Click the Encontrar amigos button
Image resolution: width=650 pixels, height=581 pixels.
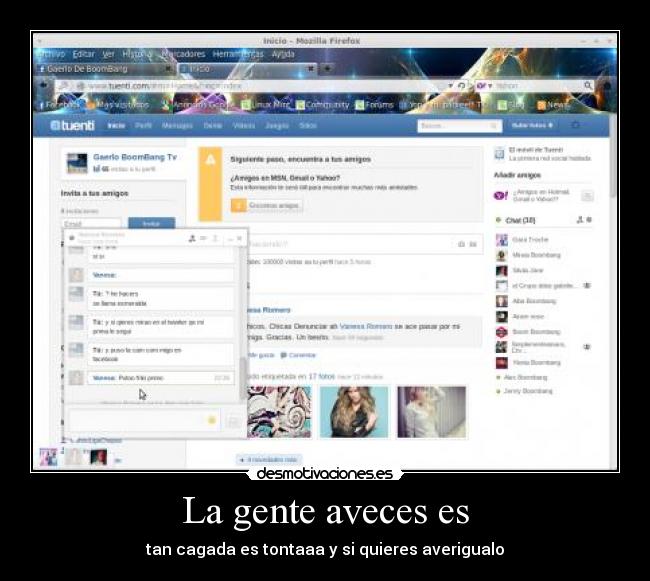click(x=267, y=205)
